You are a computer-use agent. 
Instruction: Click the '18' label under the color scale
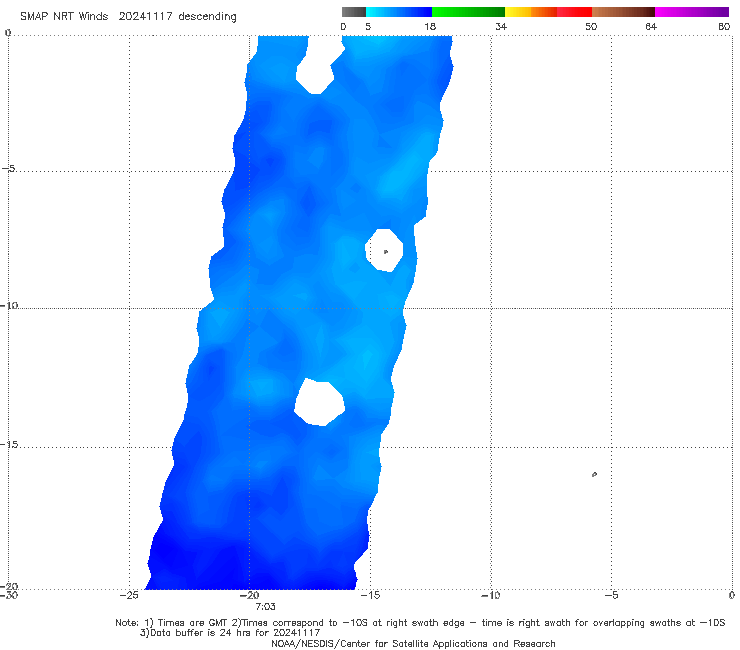click(430, 26)
